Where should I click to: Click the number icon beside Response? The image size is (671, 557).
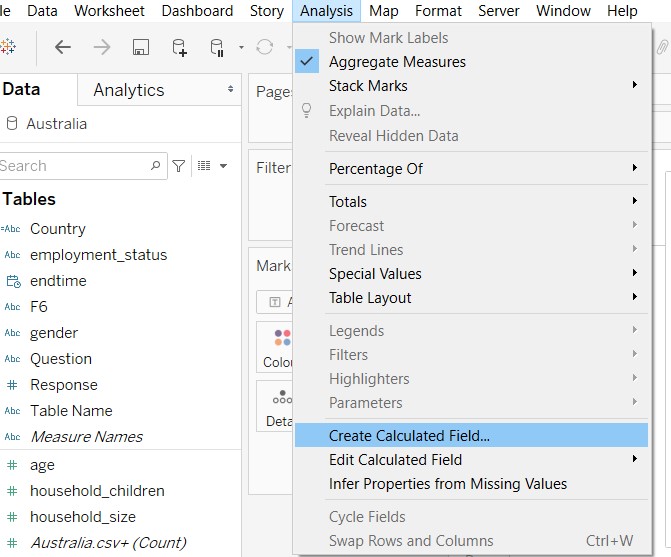pyautogui.click(x=12, y=385)
